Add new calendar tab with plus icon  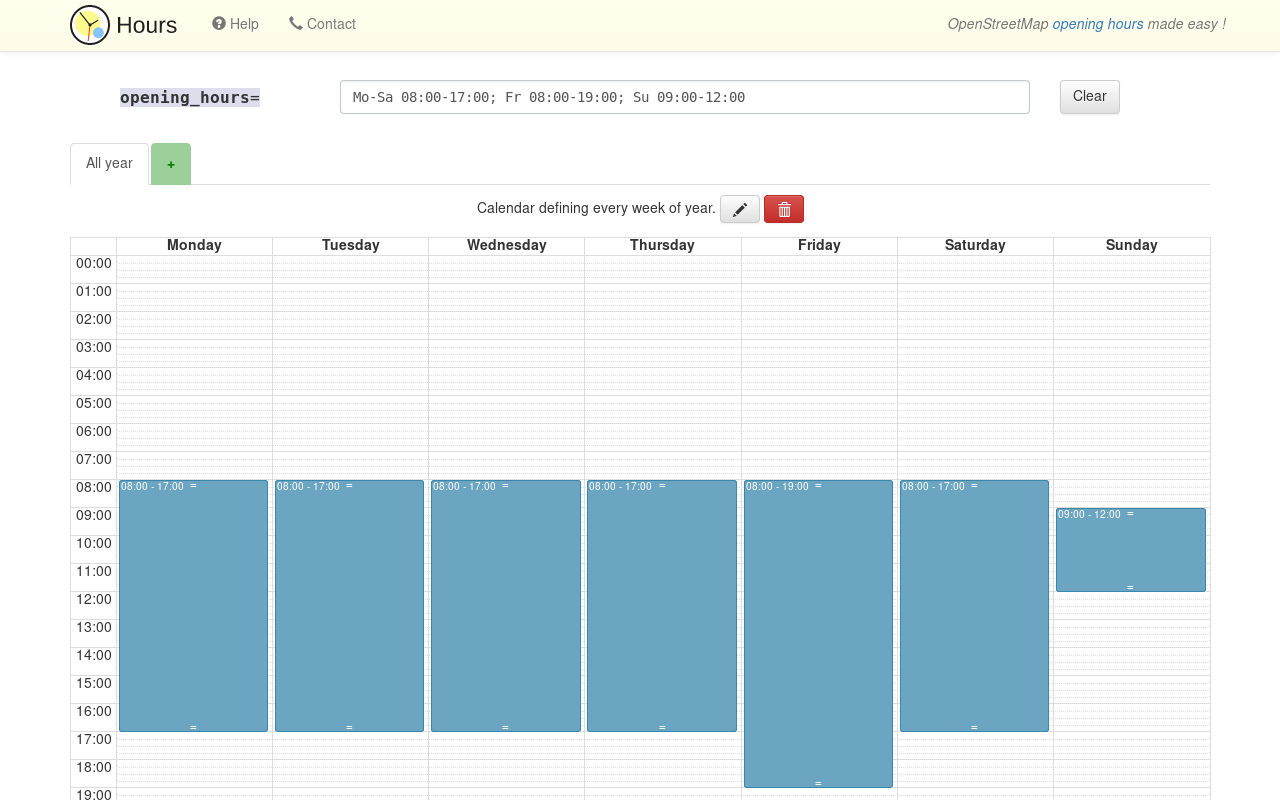pos(171,164)
